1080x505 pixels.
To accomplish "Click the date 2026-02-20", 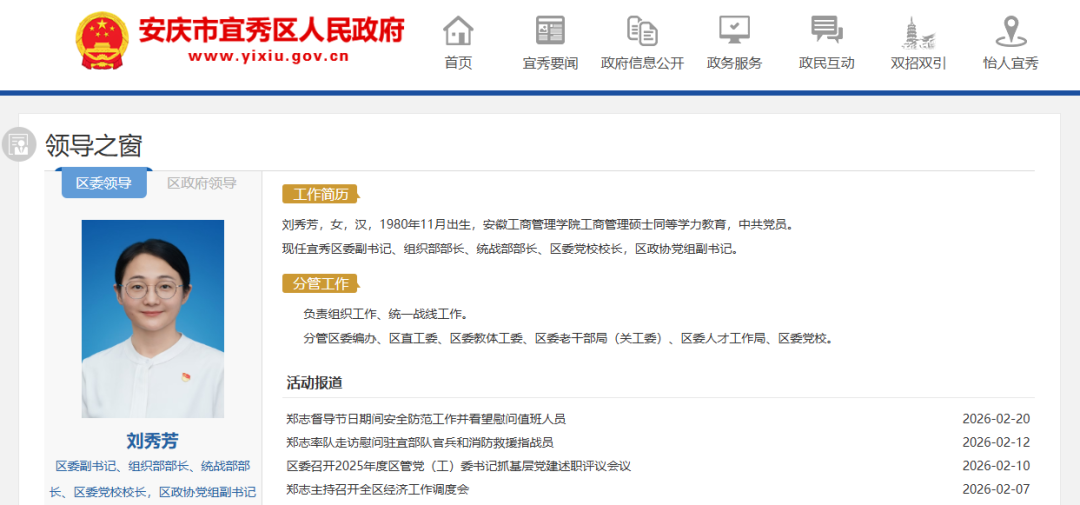I will (996, 419).
